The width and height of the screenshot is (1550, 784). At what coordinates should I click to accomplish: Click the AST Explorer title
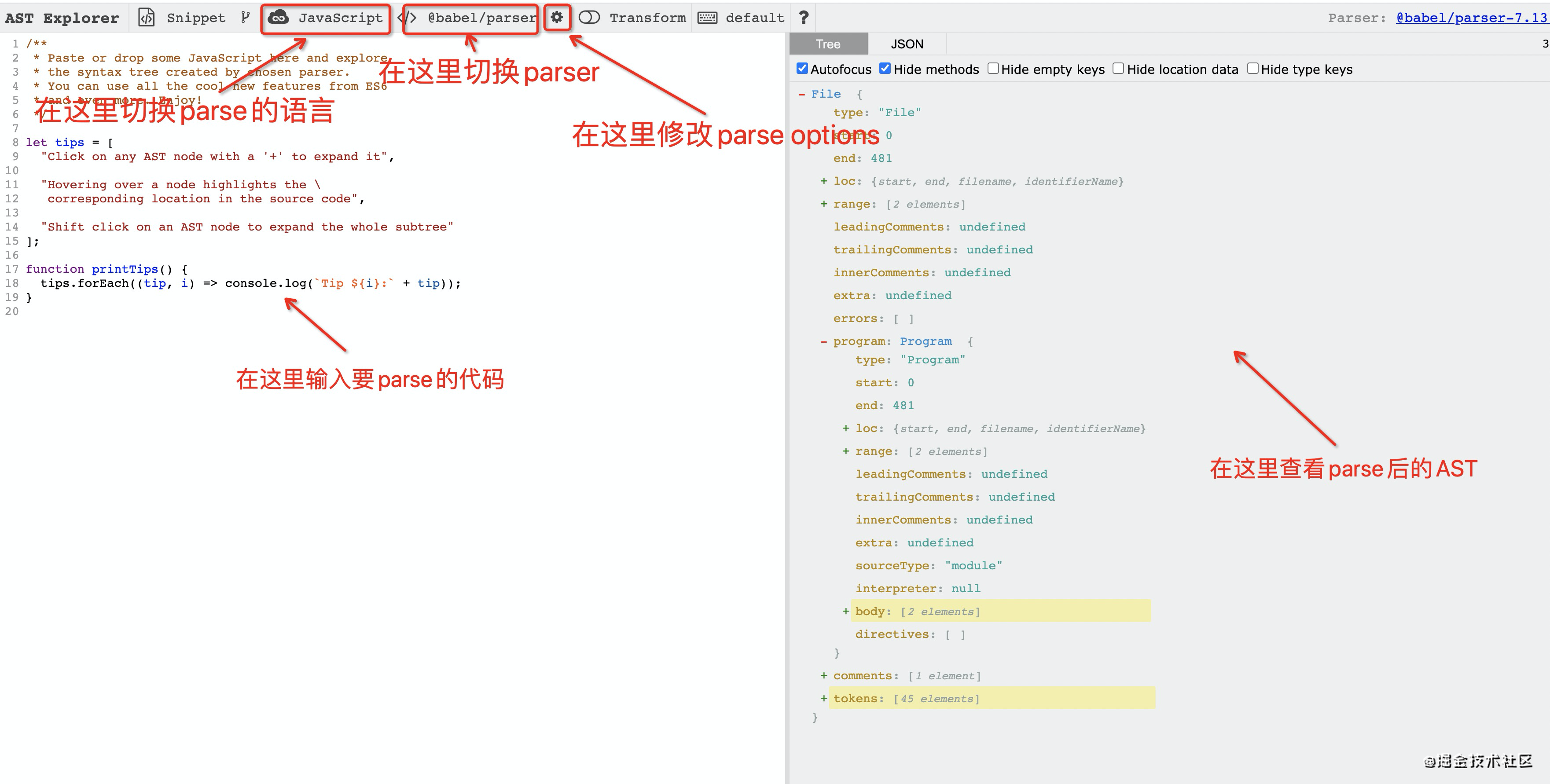[x=62, y=18]
